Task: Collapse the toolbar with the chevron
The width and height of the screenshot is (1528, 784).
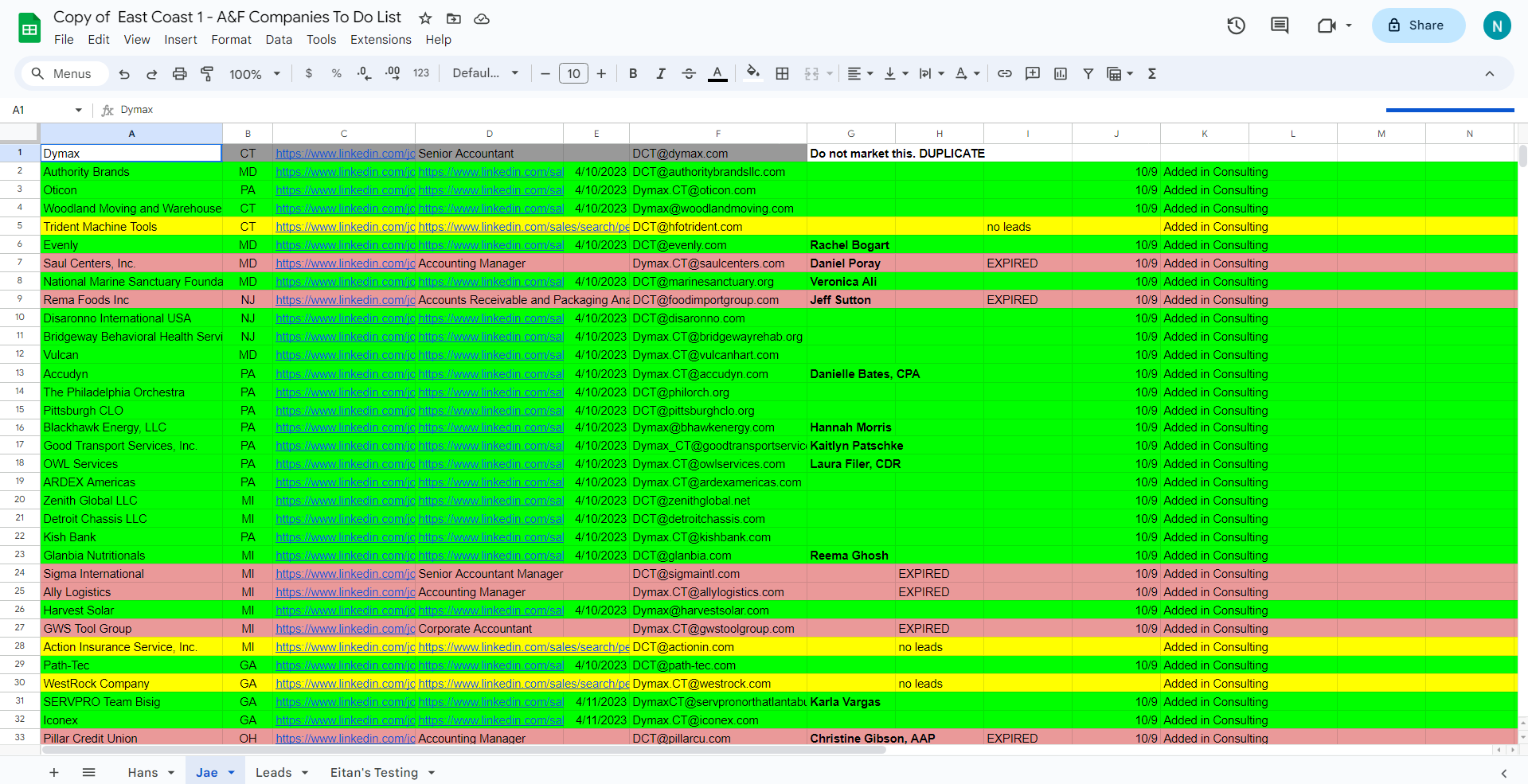Action: click(x=1489, y=74)
